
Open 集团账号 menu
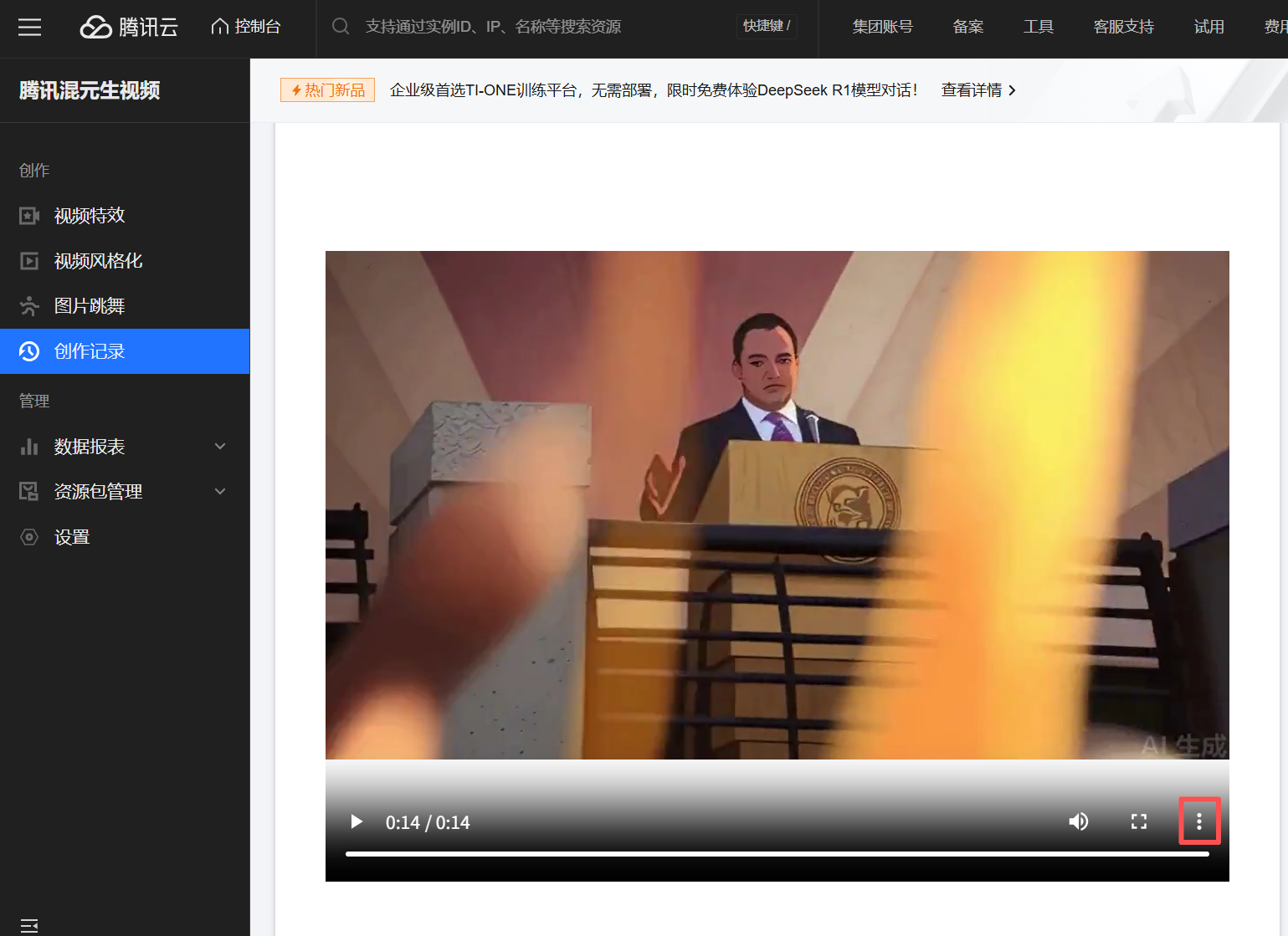click(883, 27)
